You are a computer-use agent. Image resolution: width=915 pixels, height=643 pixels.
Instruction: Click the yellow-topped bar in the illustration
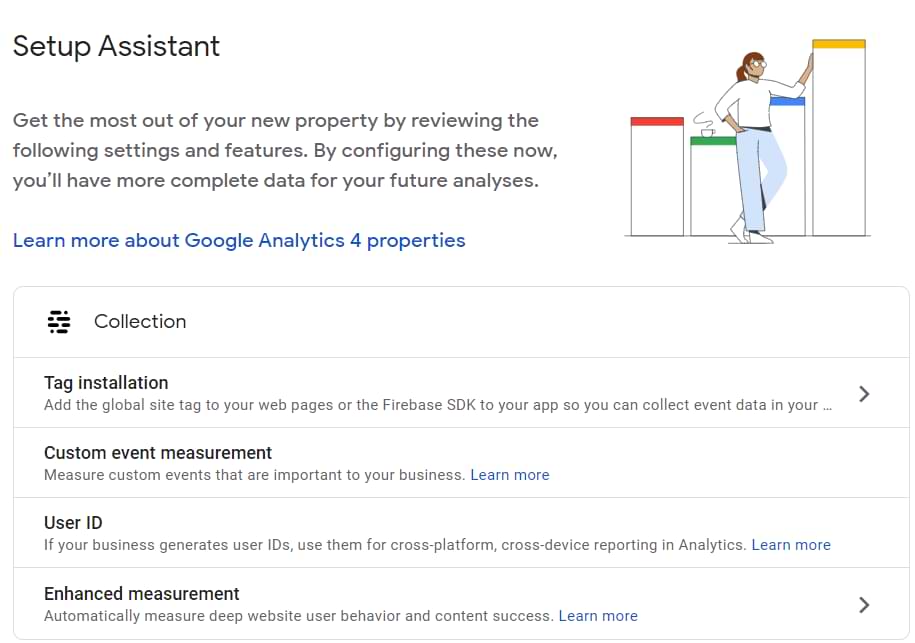pyautogui.click(x=838, y=140)
